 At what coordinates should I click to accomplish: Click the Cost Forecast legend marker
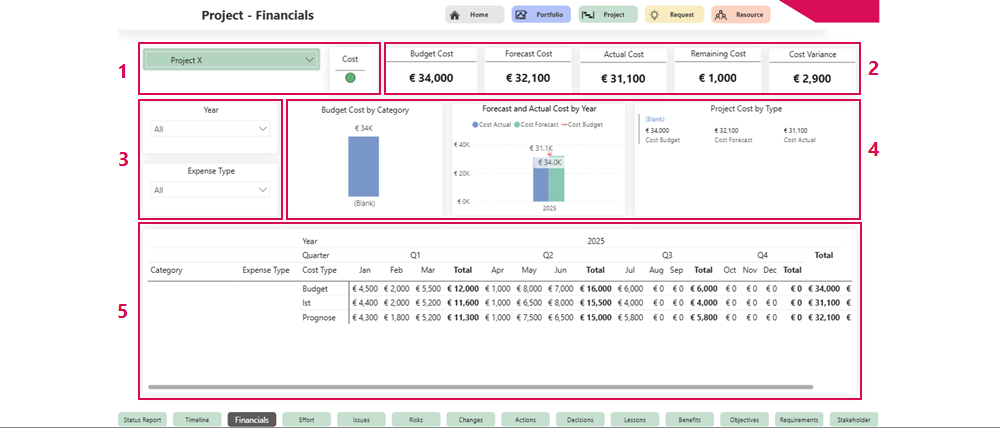pos(517,124)
